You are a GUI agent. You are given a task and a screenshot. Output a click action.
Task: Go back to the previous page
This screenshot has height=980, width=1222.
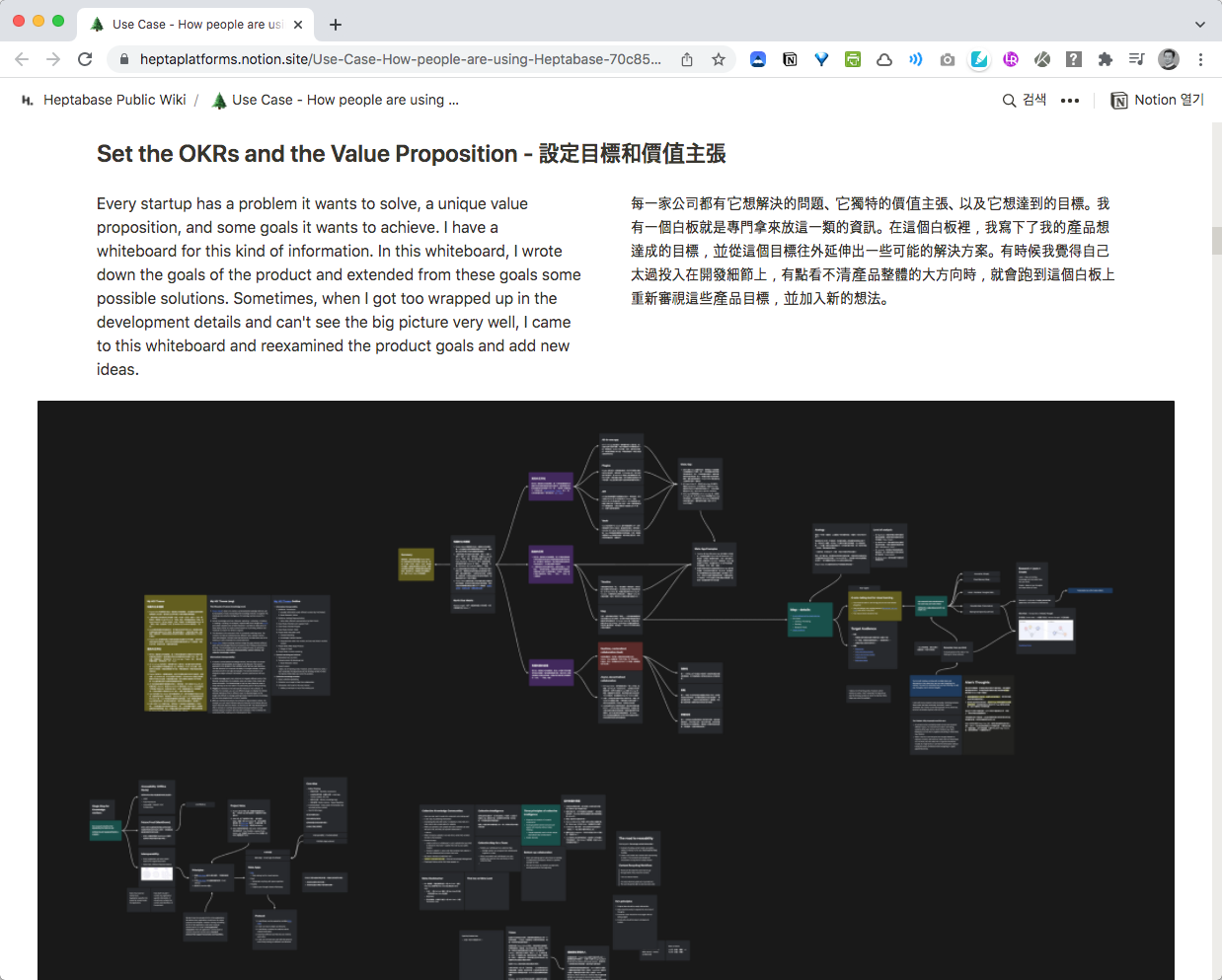tap(22, 59)
